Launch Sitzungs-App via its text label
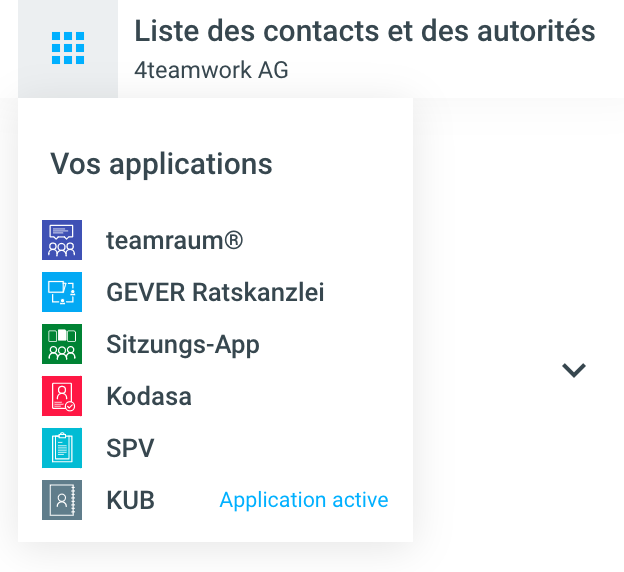 [182, 345]
